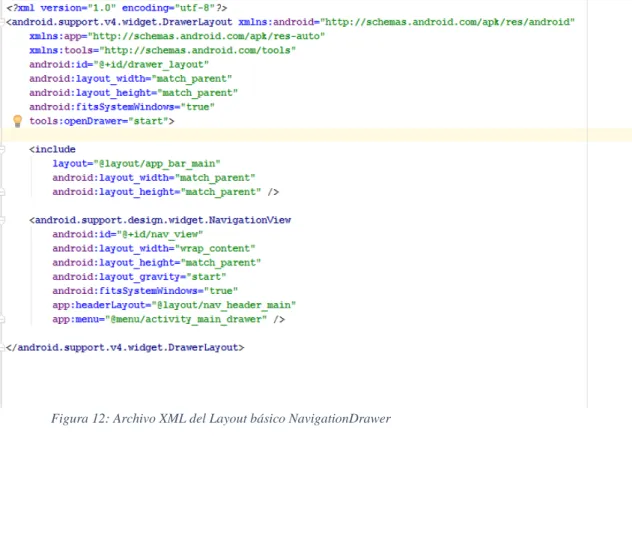Click the app:headerLayout nav_header_main line
The image size is (632, 555).
[x=174, y=305]
